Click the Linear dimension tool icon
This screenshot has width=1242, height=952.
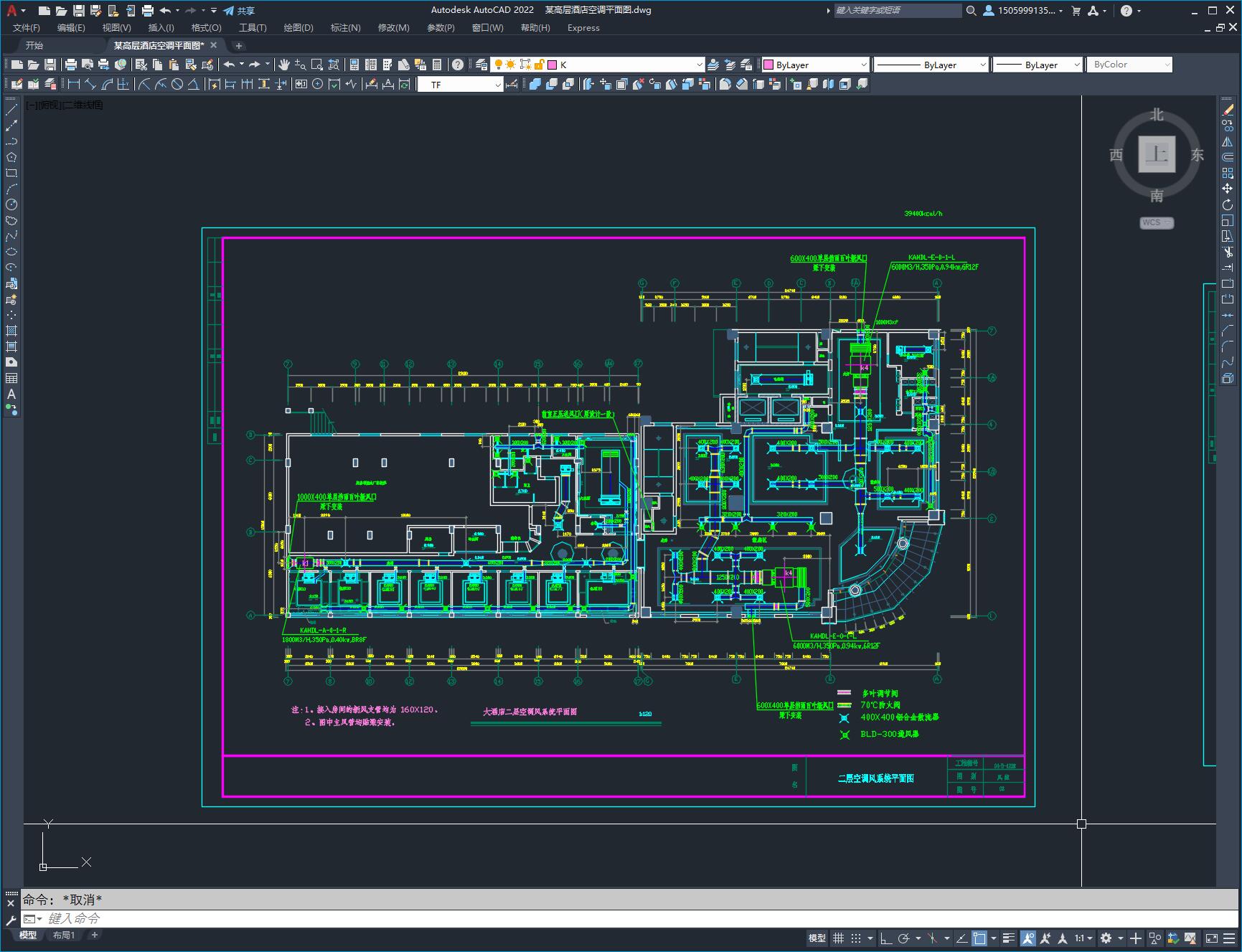coord(74,85)
